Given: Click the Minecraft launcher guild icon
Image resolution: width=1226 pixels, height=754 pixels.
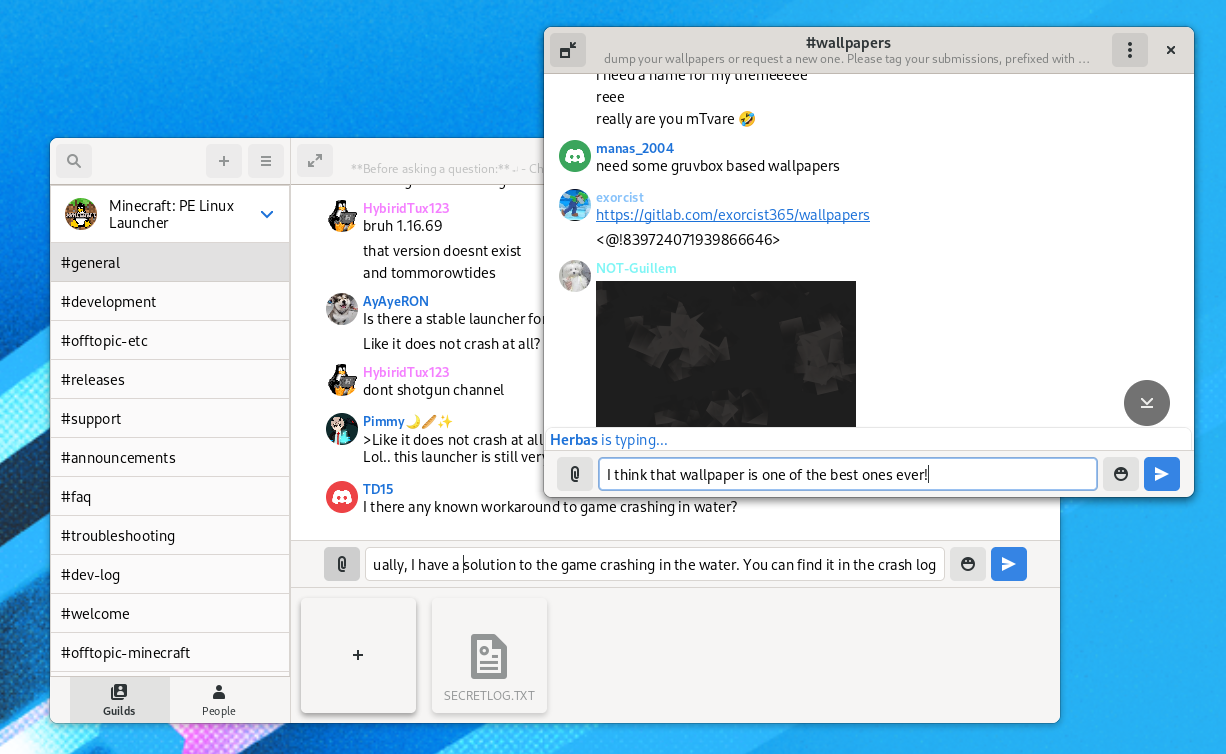Looking at the screenshot, I should click(81, 214).
